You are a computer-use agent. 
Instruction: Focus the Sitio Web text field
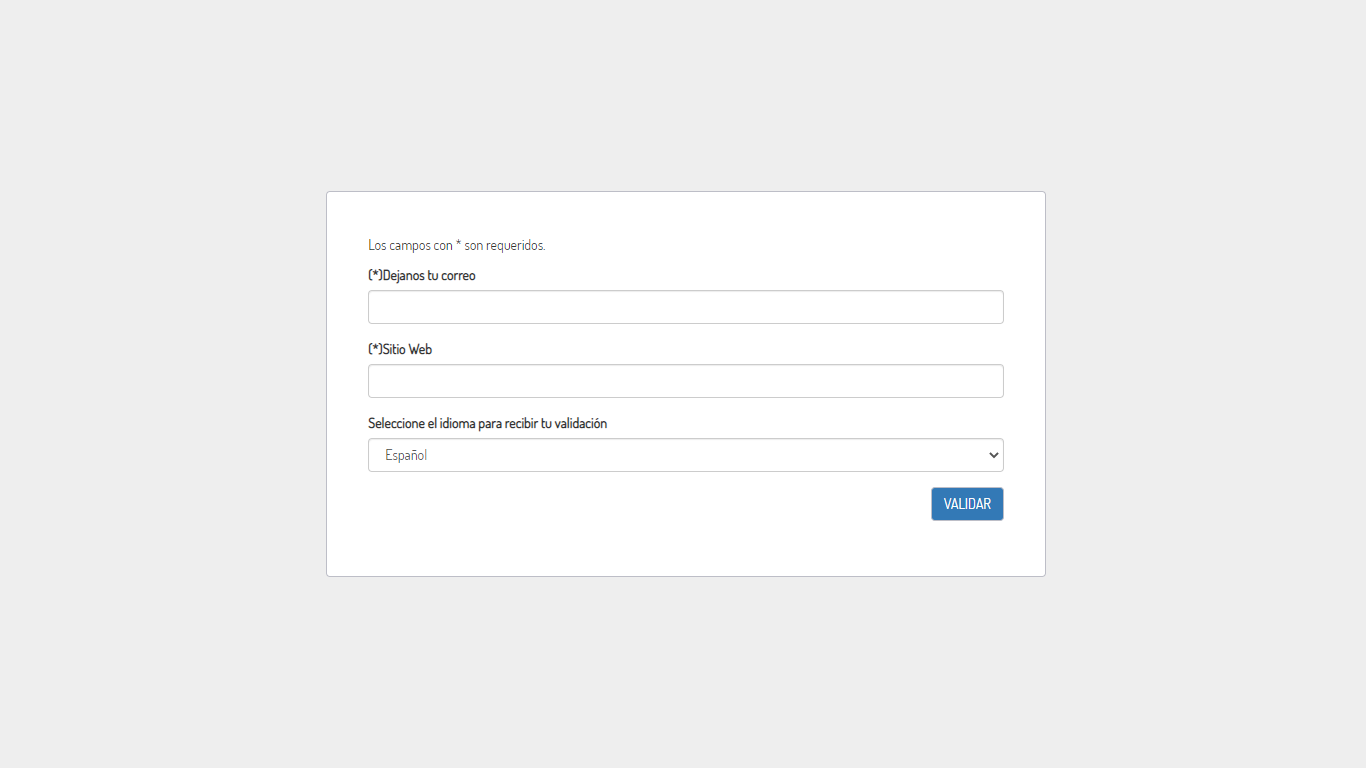pos(685,381)
